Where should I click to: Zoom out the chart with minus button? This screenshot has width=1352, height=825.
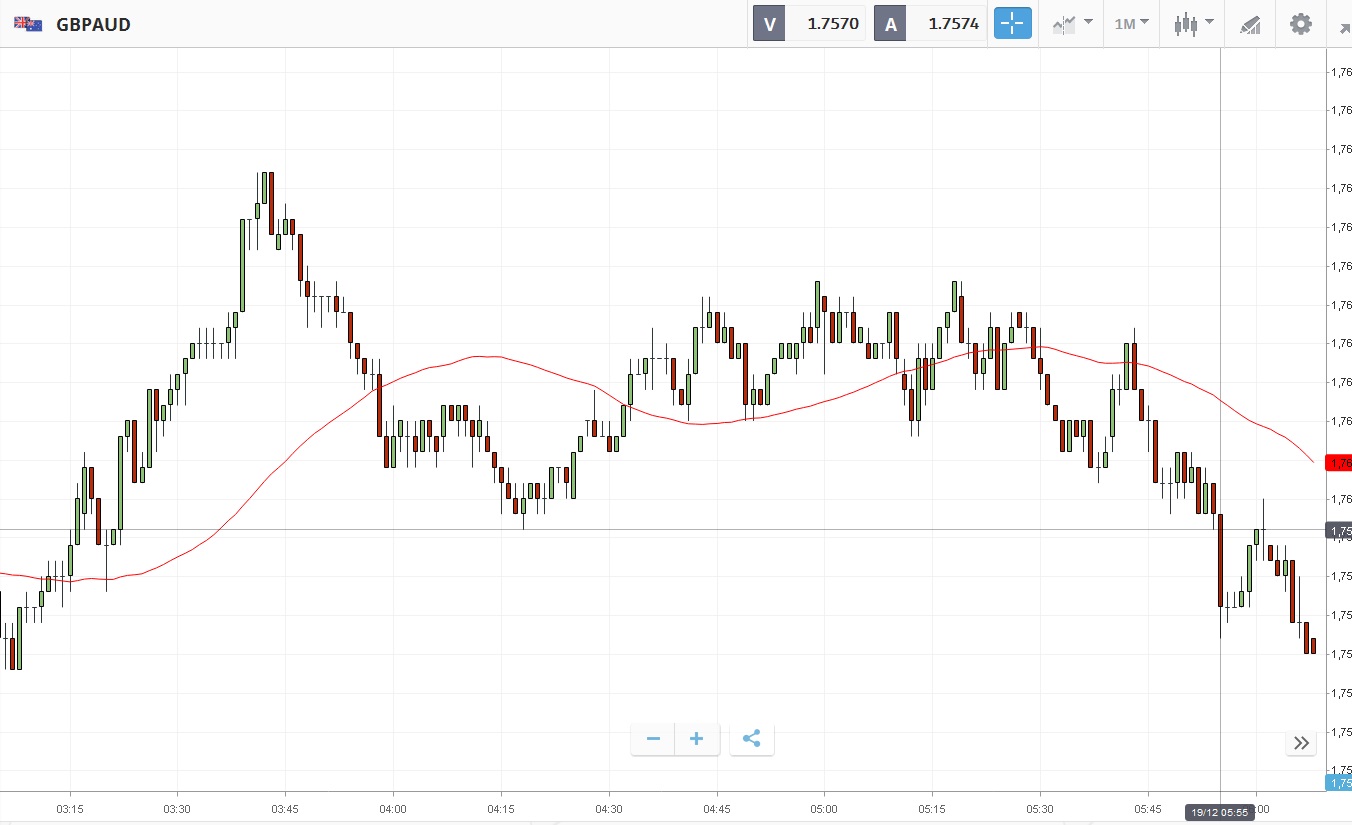tap(653, 739)
